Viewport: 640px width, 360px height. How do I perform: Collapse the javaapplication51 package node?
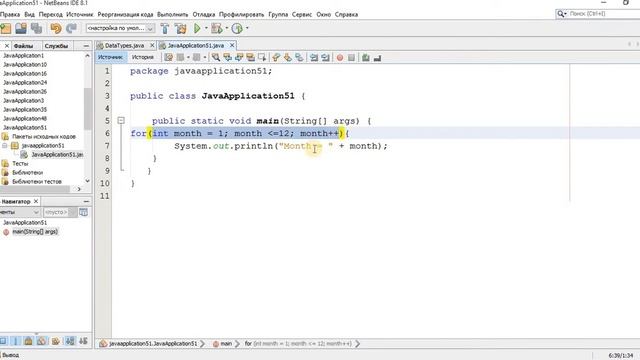coord(4,145)
